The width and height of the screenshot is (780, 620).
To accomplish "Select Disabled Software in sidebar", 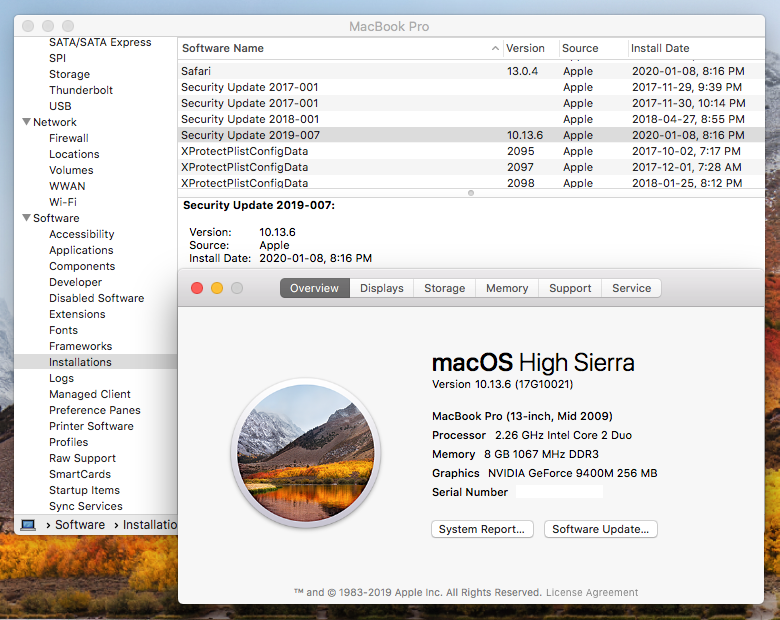I will click(97, 298).
